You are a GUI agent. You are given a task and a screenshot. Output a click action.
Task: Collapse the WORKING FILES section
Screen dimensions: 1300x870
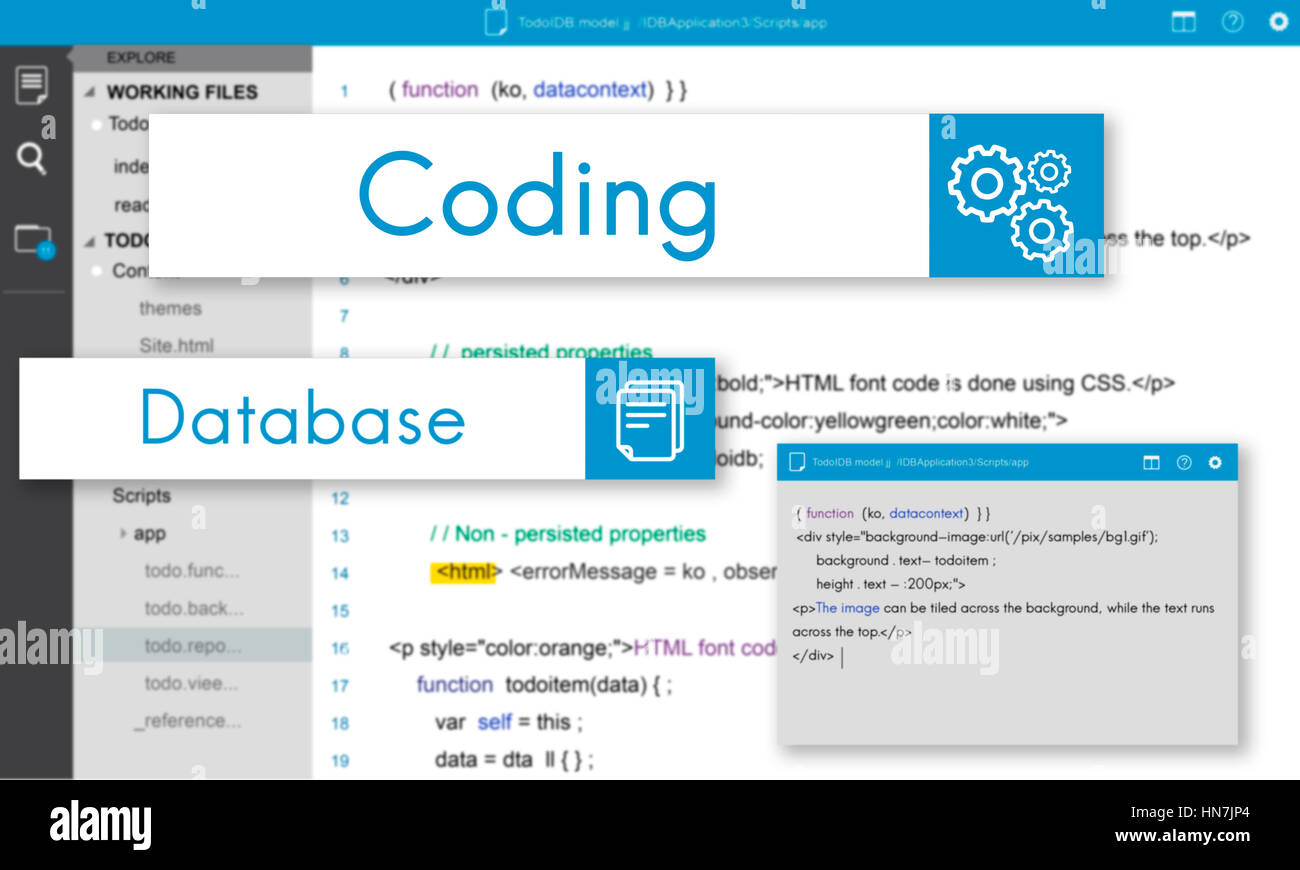tap(90, 92)
